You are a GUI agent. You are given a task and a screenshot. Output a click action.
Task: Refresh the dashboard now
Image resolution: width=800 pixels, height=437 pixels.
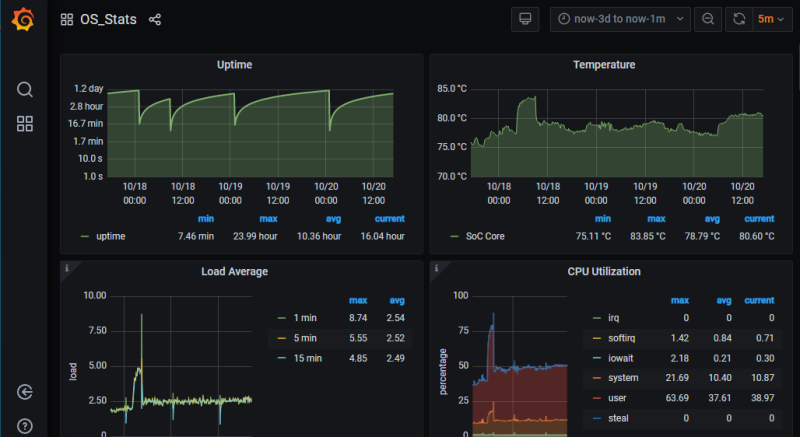click(739, 19)
